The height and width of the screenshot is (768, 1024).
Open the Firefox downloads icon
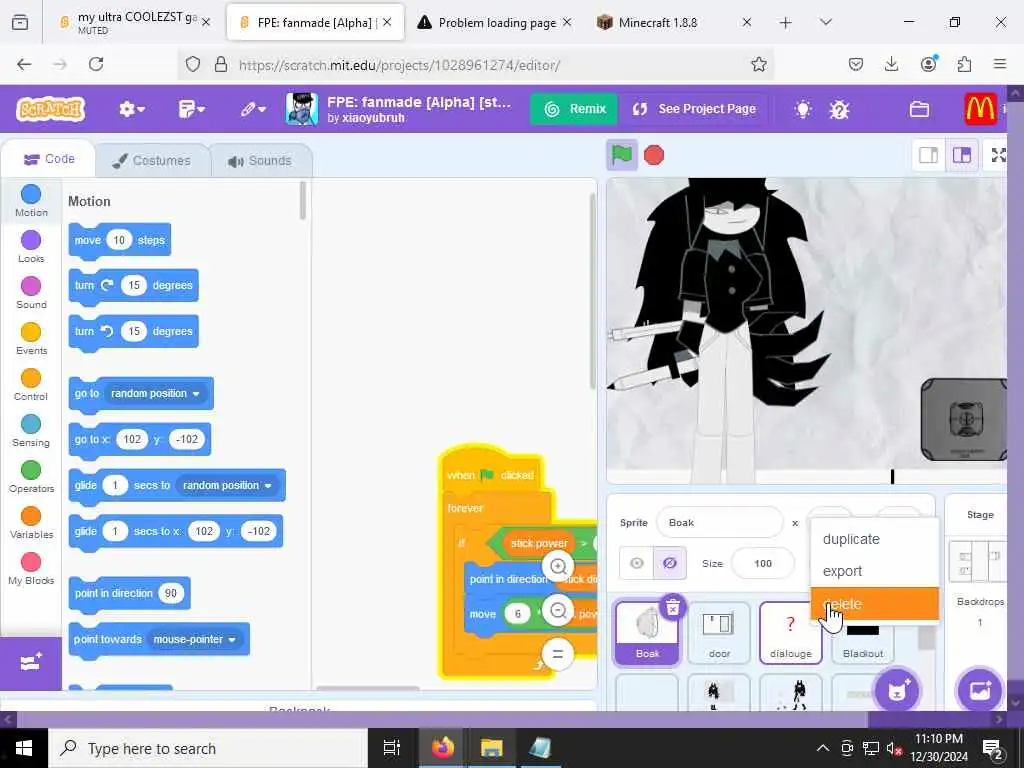tap(891, 64)
